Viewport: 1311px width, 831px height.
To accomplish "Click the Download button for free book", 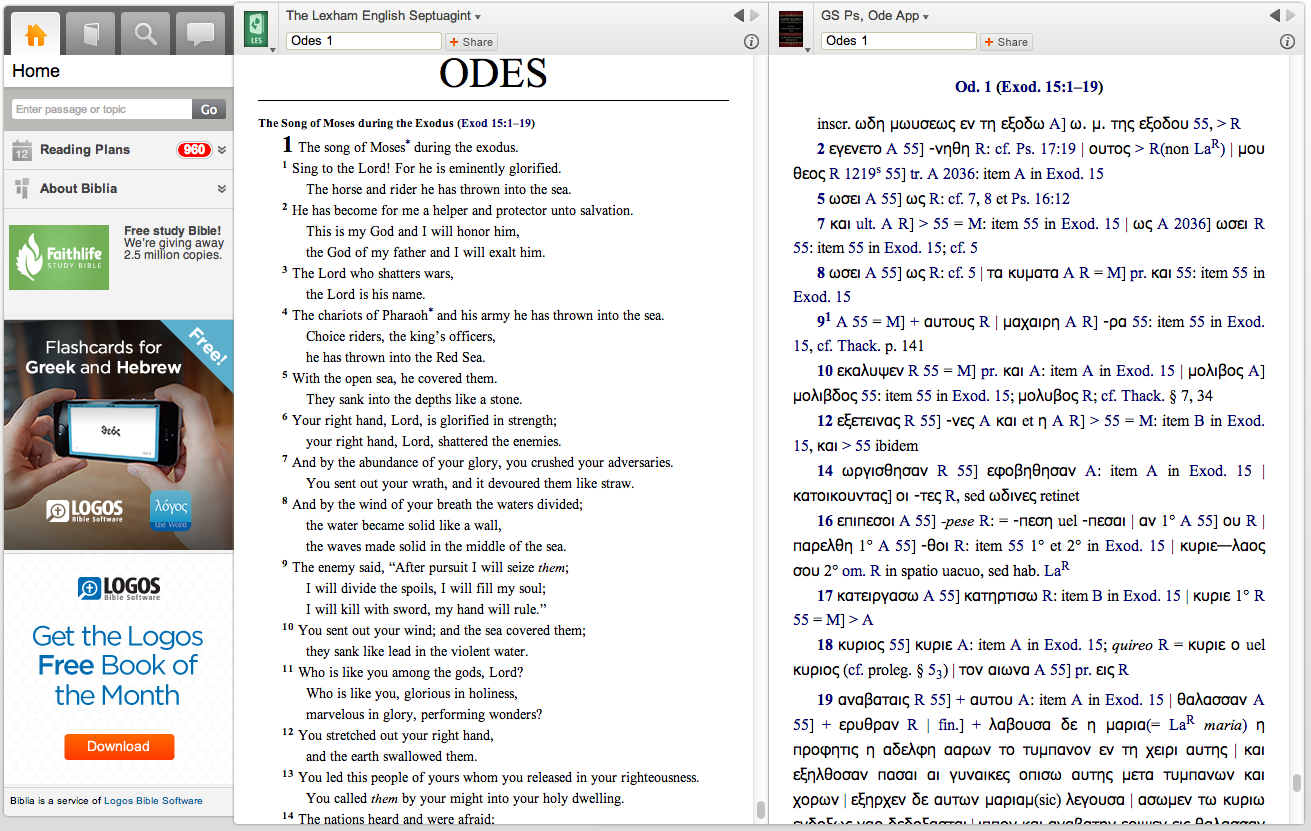I will [x=119, y=746].
